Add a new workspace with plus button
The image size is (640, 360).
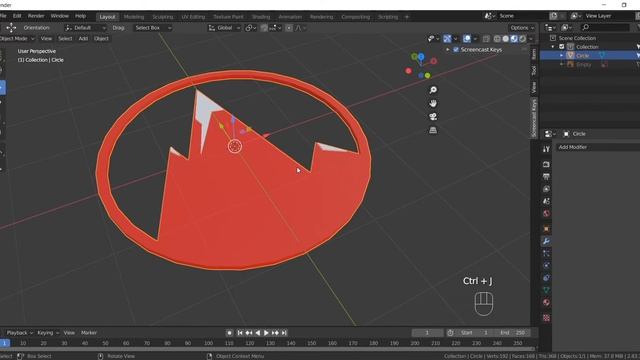407,17
